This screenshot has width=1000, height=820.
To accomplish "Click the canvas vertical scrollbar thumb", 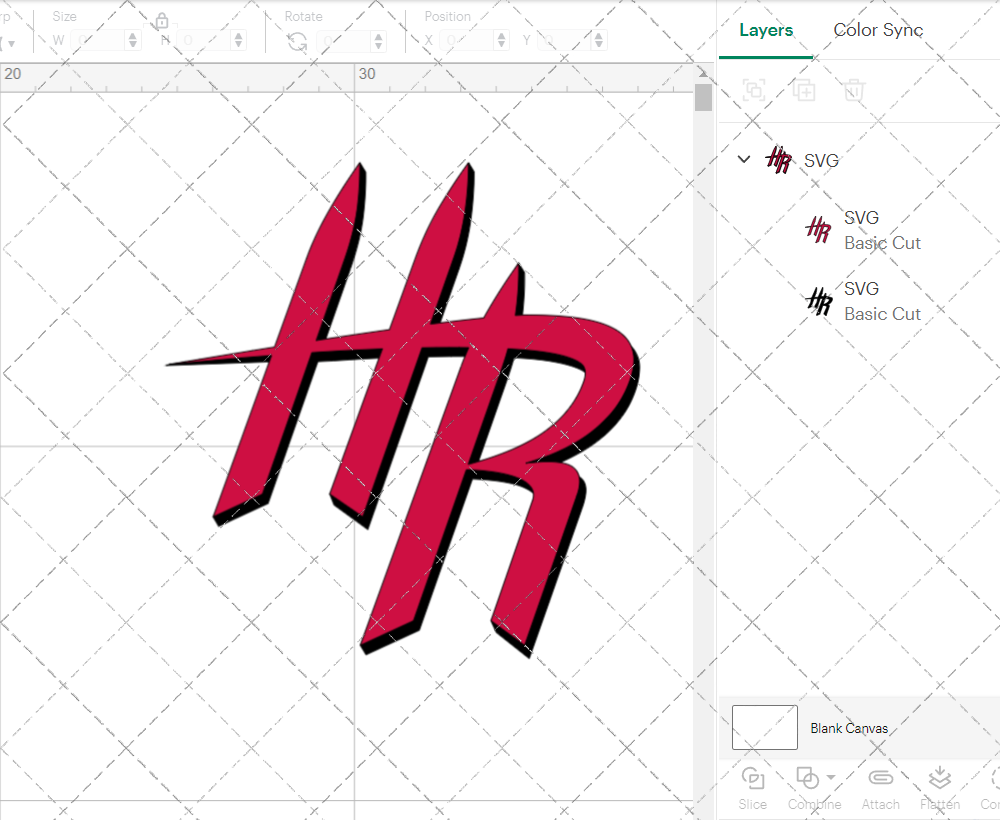I will (703, 98).
